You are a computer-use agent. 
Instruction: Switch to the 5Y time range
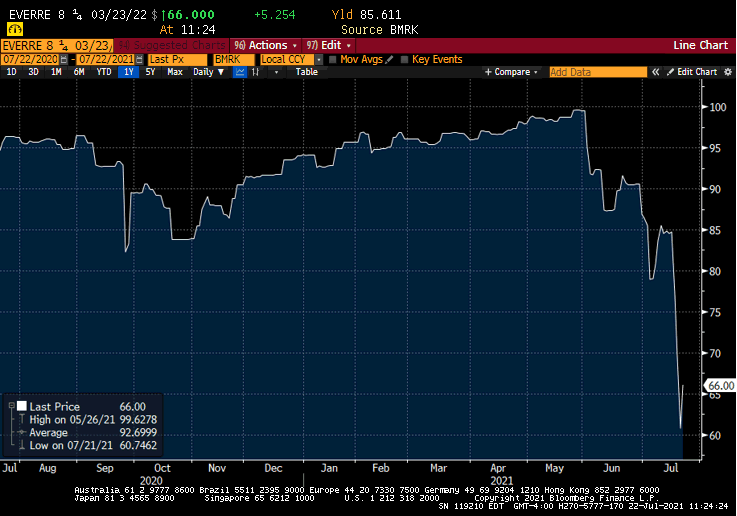pyautogui.click(x=150, y=73)
